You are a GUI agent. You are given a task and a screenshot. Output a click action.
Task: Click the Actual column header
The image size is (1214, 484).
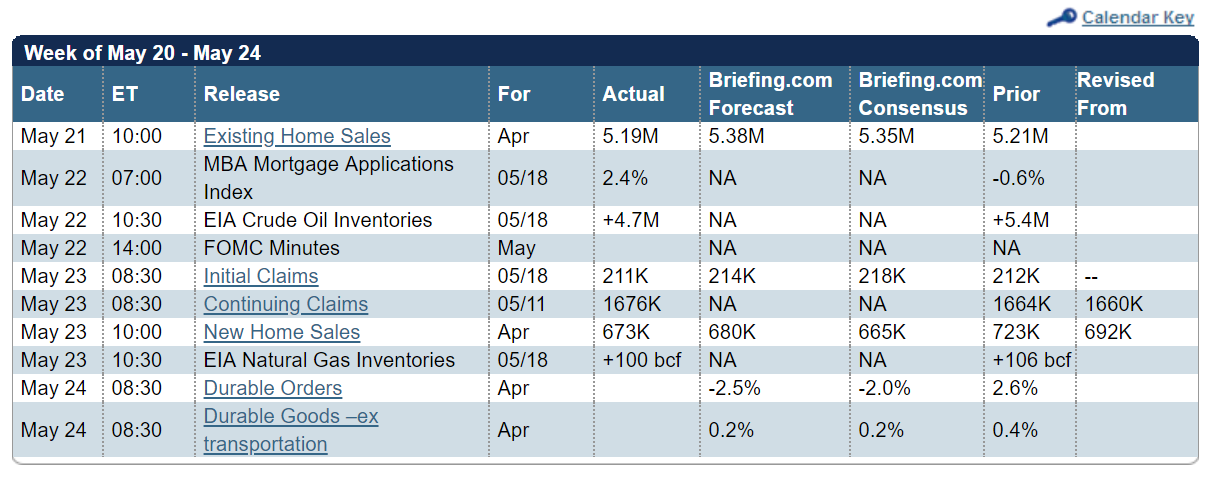coord(633,94)
